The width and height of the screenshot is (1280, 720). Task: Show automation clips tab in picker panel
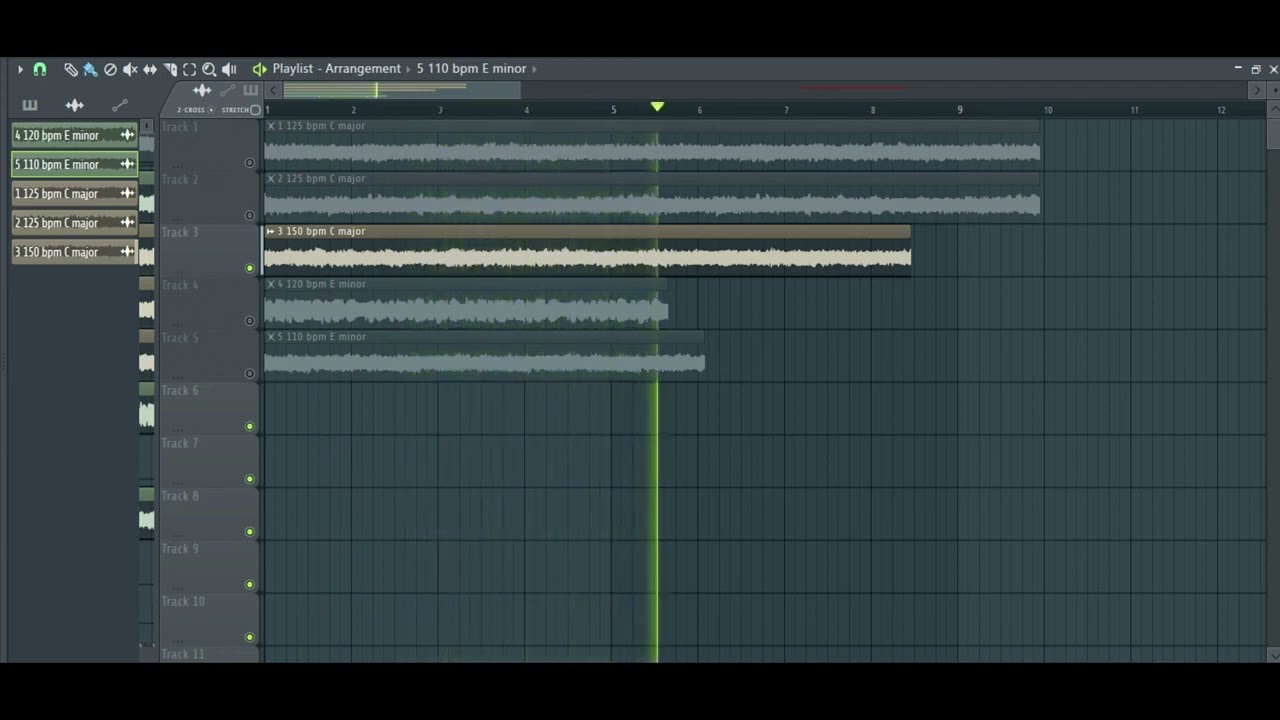point(120,105)
